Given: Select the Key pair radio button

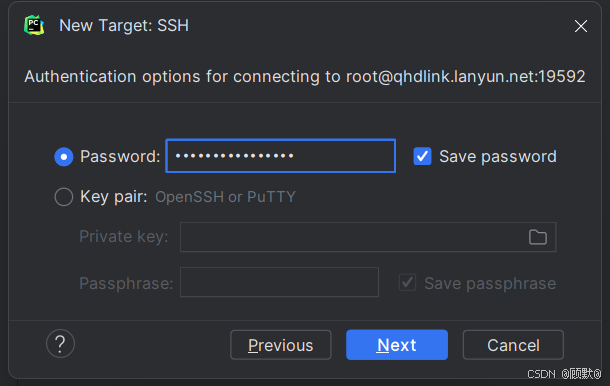Looking at the screenshot, I should click(x=64, y=197).
